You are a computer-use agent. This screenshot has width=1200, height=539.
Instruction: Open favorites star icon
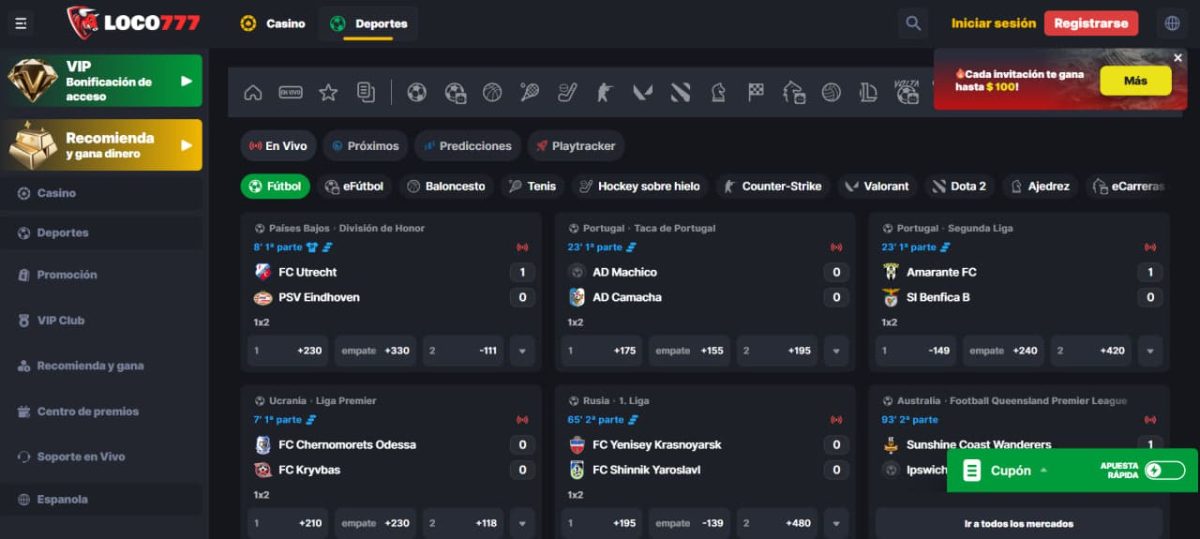(x=328, y=93)
